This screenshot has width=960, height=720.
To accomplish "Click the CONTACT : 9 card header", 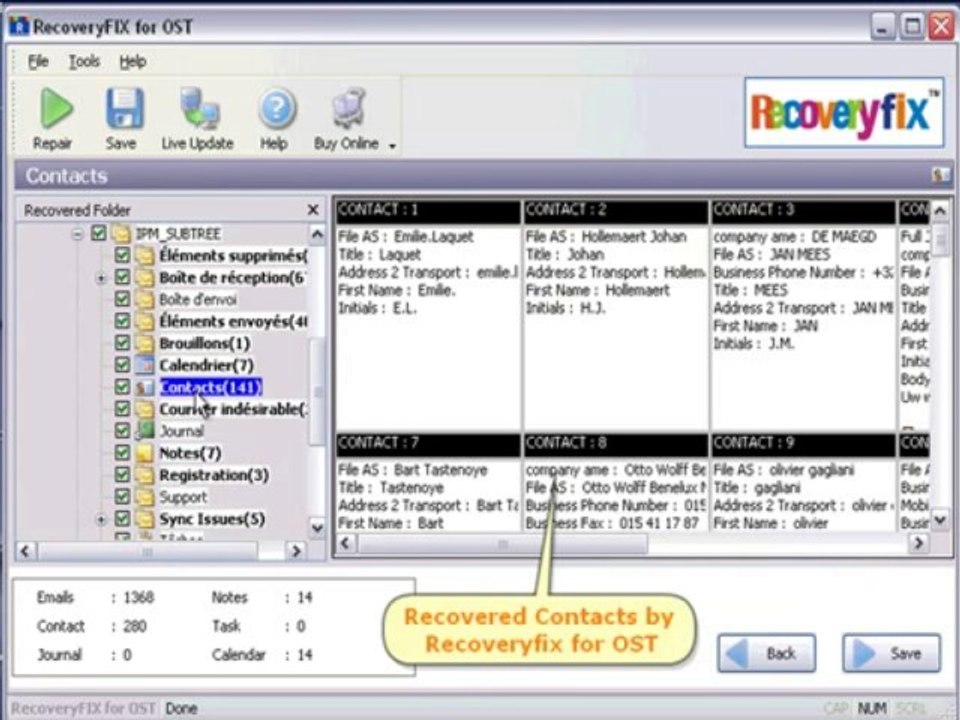I will pos(803,444).
